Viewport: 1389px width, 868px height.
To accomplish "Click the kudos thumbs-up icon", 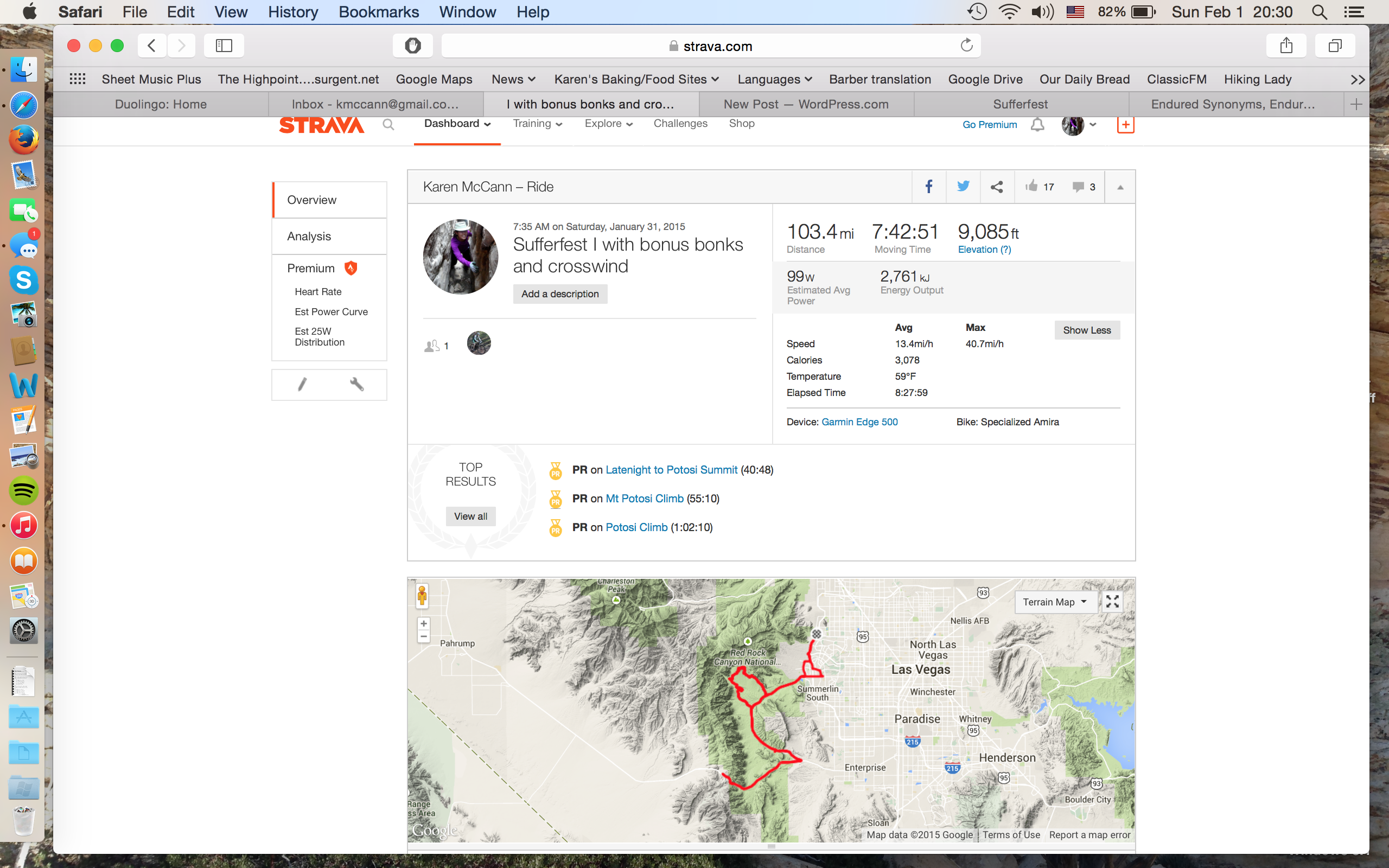I will pos(1031,186).
